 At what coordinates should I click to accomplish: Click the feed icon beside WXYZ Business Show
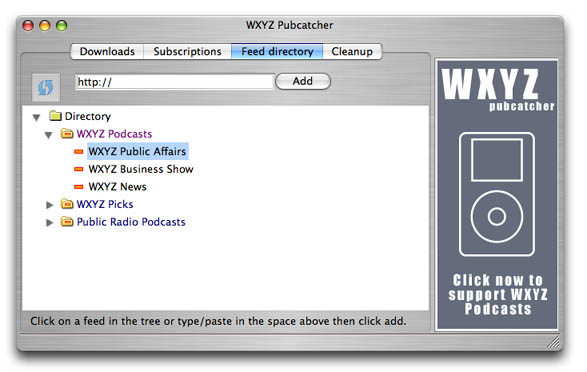tap(79, 169)
